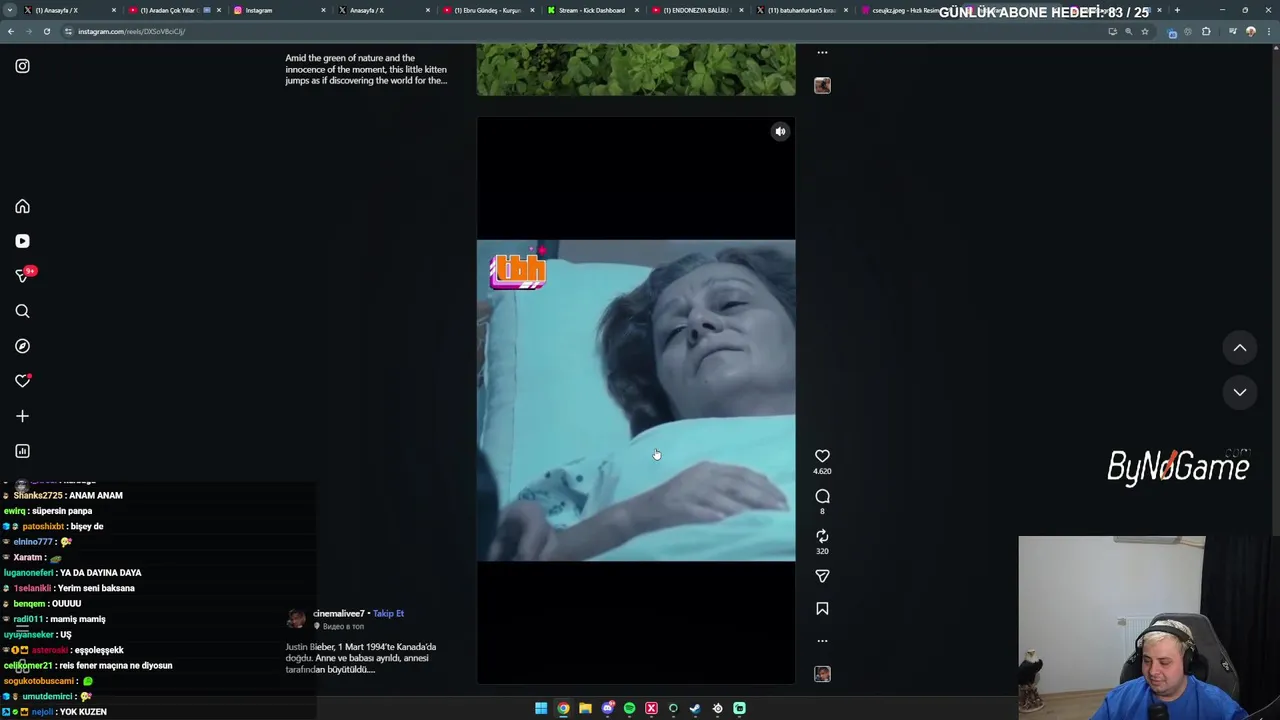
Task: Open the Explore compass icon
Action: [x=22, y=346]
